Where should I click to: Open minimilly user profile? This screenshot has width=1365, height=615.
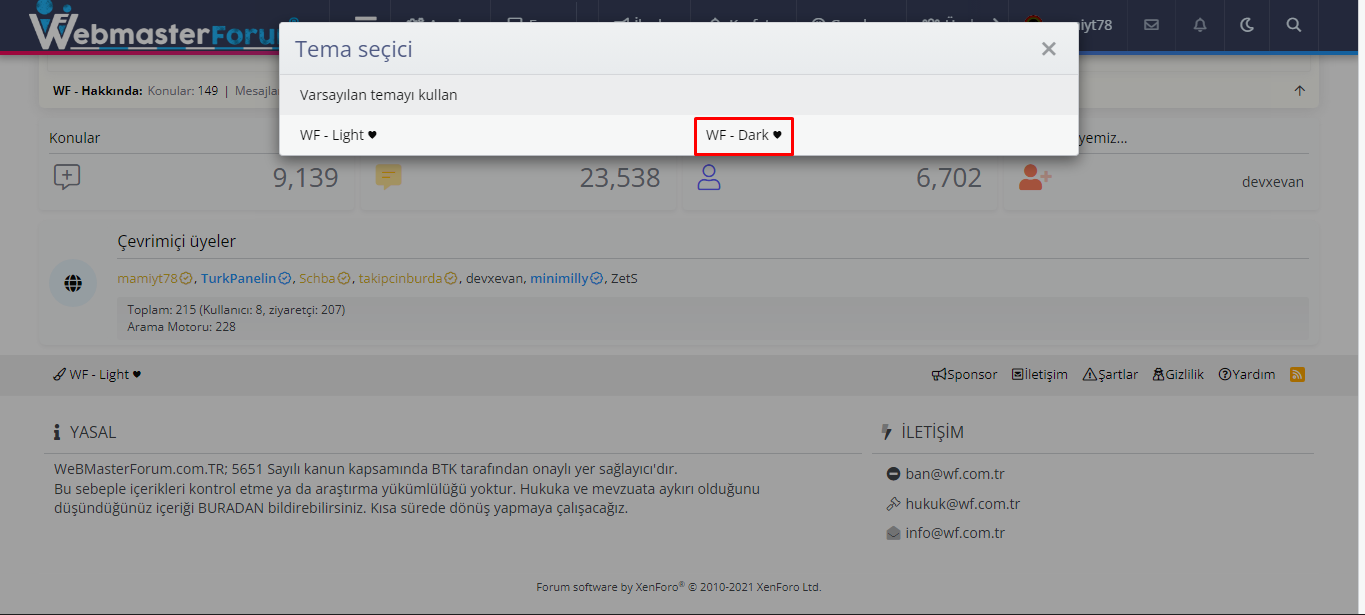[x=559, y=278]
